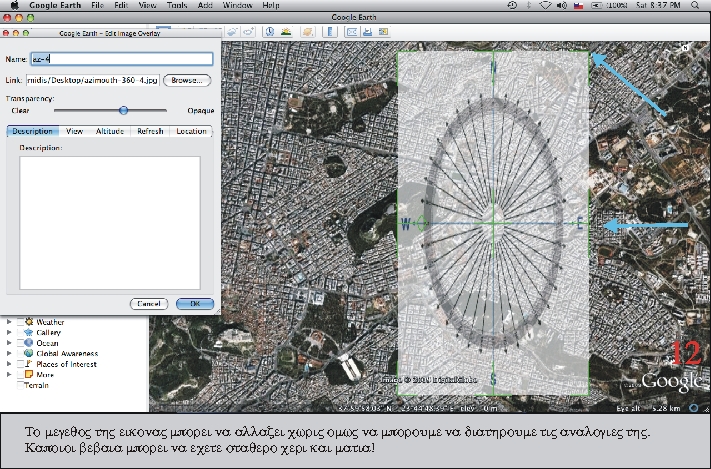This screenshot has width=711, height=469.
Task: Click the More layer folder icon
Action: tap(29, 374)
